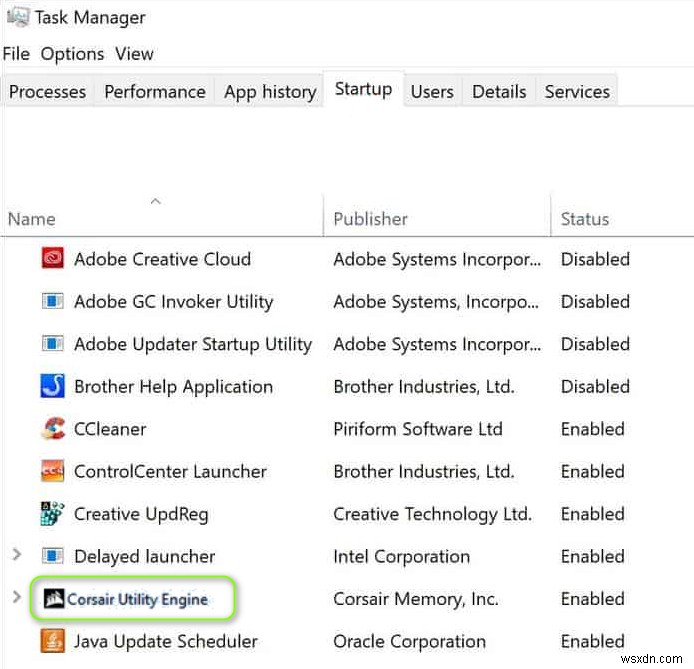Viewport: 694px width, 669px height.
Task: Click the Adobe Updater Startup Utility icon
Action: tap(52, 343)
